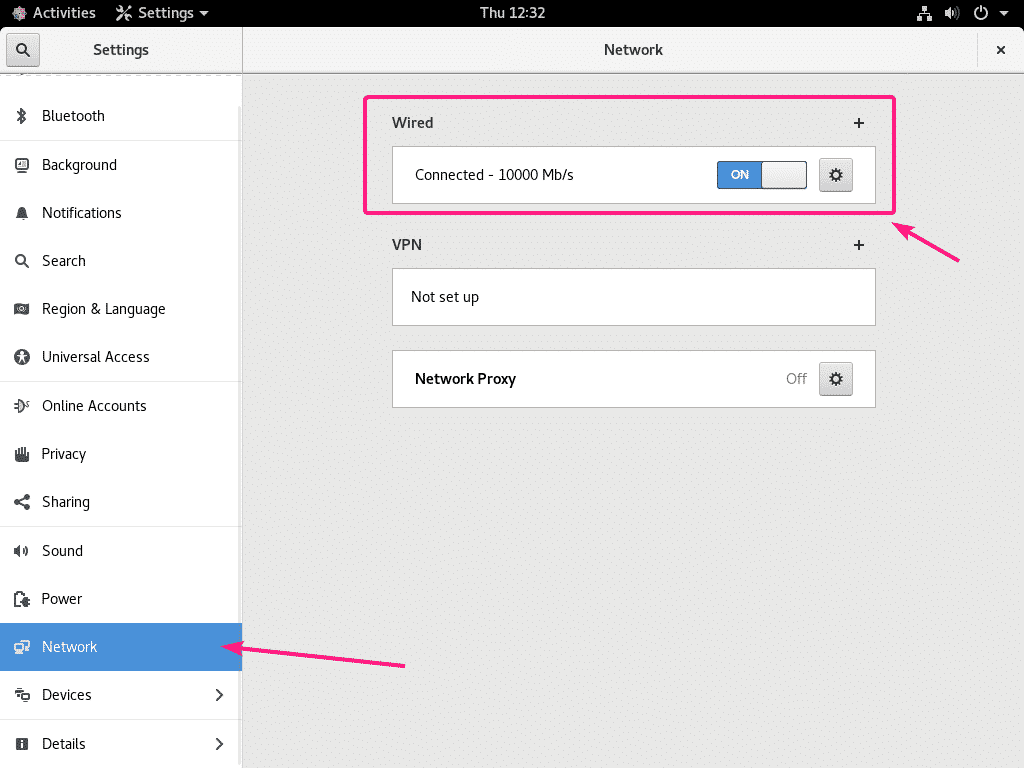The image size is (1024, 768).
Task: Click the top bar volume icon
Action: (x=951, y=13)
